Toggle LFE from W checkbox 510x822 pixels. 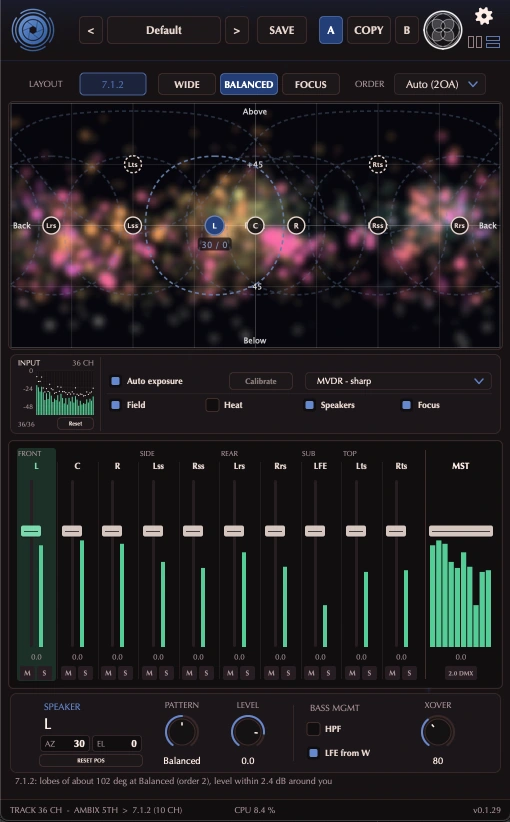(x=313, y=753)
